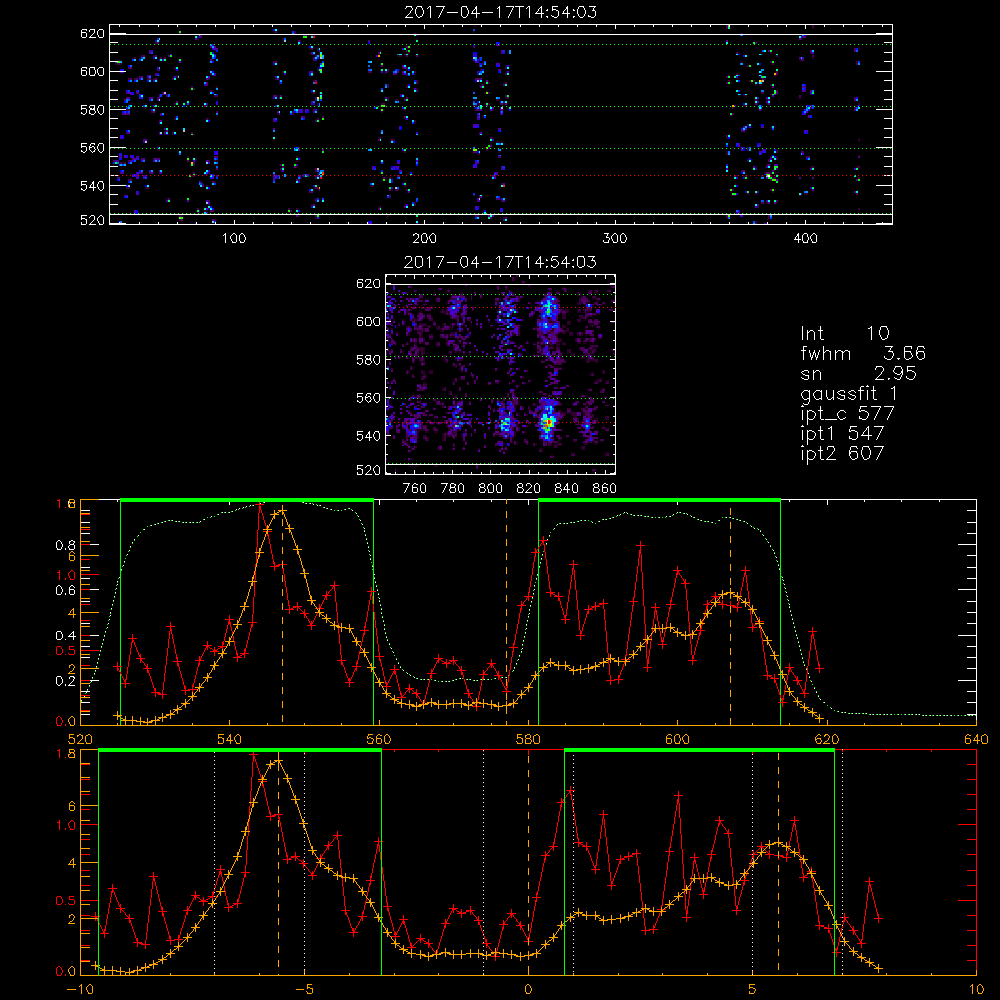Click y-axis label 540 of the middle image
This screenshot has height=1000, width=1000.
(x=368, y=436)
